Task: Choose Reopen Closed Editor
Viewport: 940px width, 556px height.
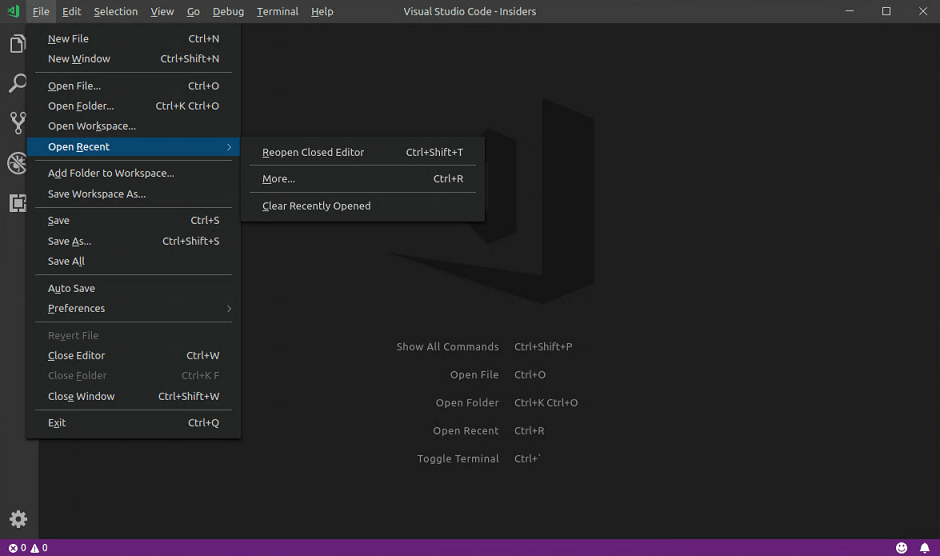Action: click(313, 152)
